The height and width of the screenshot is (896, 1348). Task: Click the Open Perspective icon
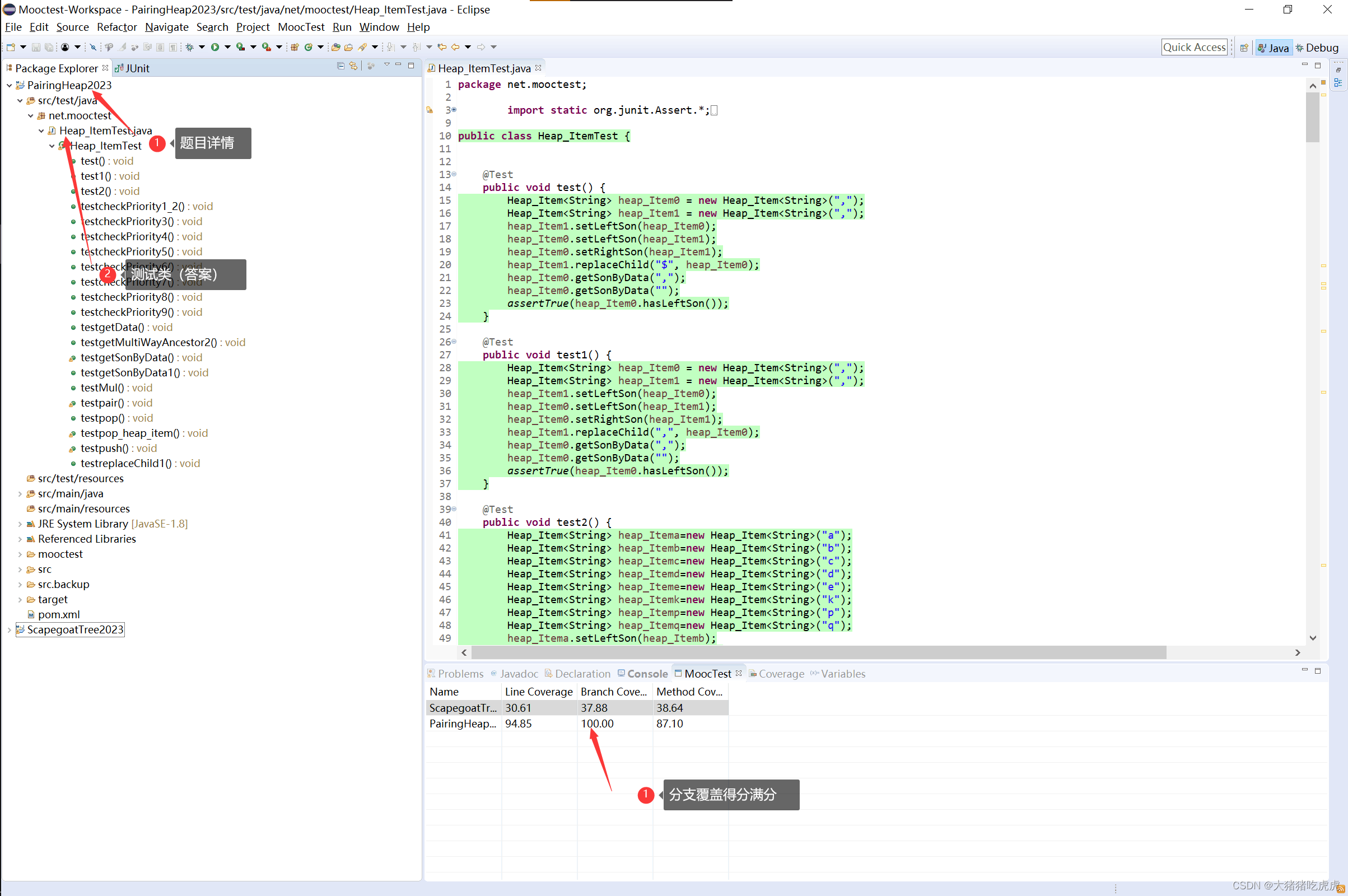point(1244,48)
